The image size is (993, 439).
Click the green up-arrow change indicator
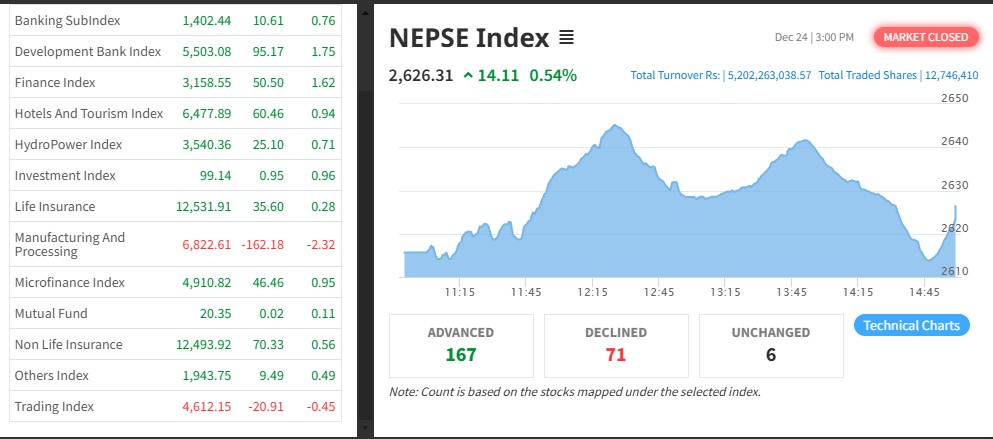(x=468, y=75)
